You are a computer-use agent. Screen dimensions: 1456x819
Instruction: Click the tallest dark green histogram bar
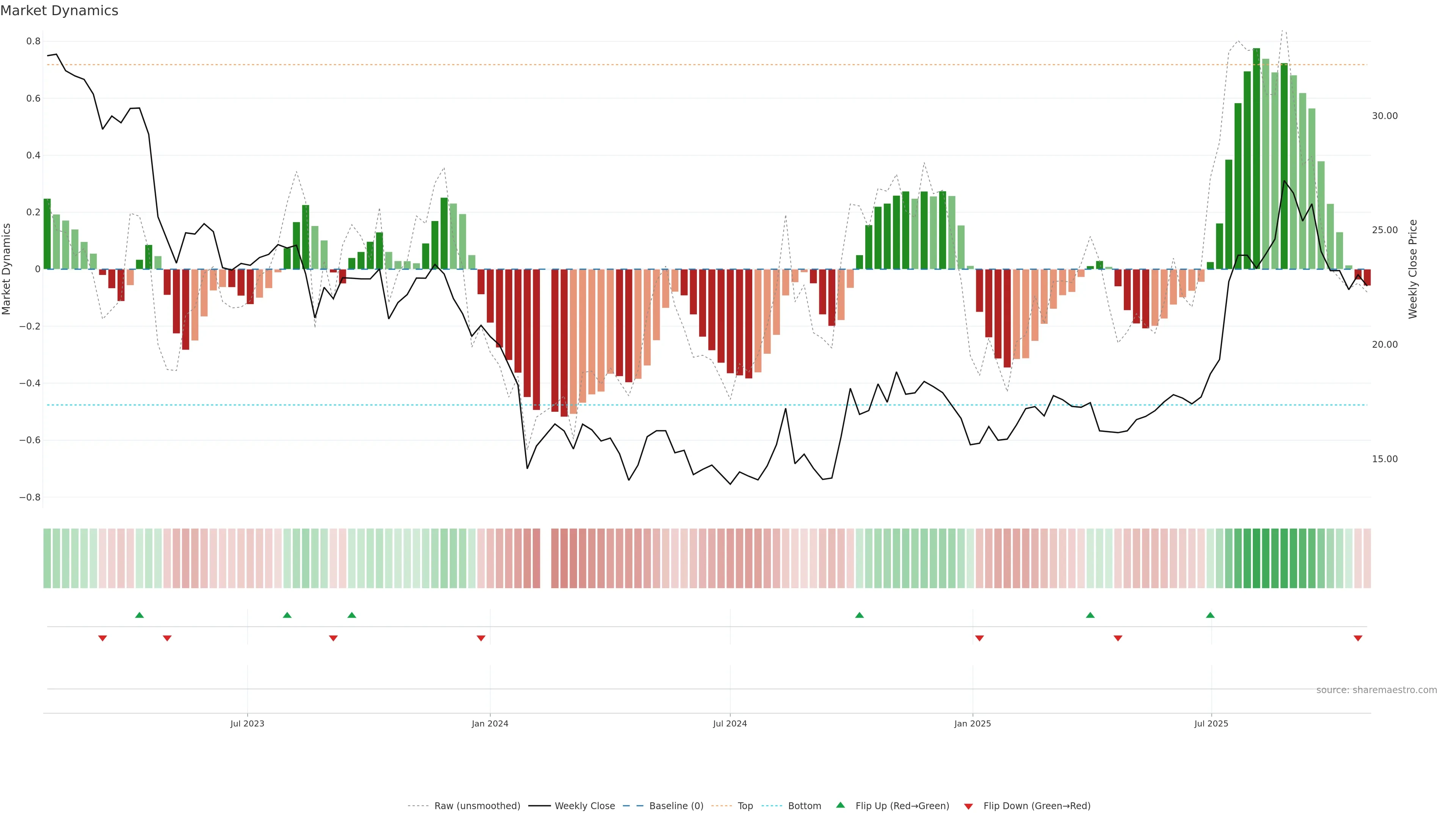[1256, 158]
